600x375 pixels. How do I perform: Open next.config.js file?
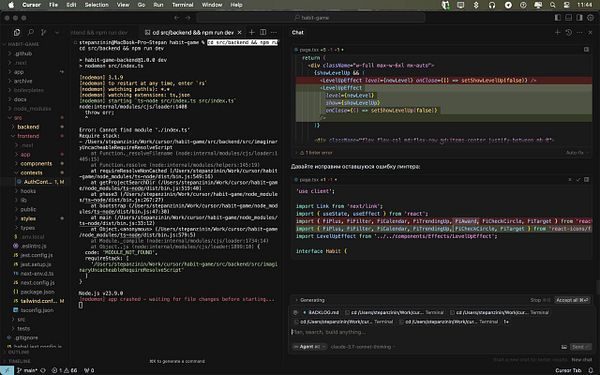pos(37,282)
